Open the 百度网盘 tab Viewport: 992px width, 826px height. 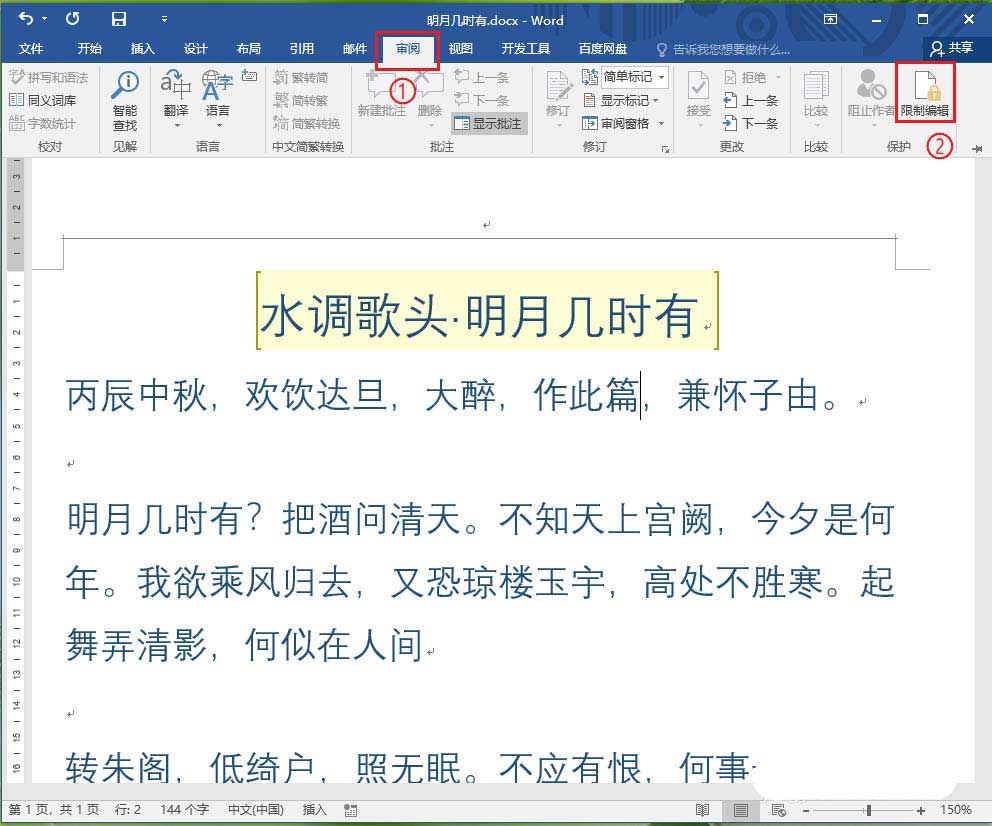click(603, 49)
